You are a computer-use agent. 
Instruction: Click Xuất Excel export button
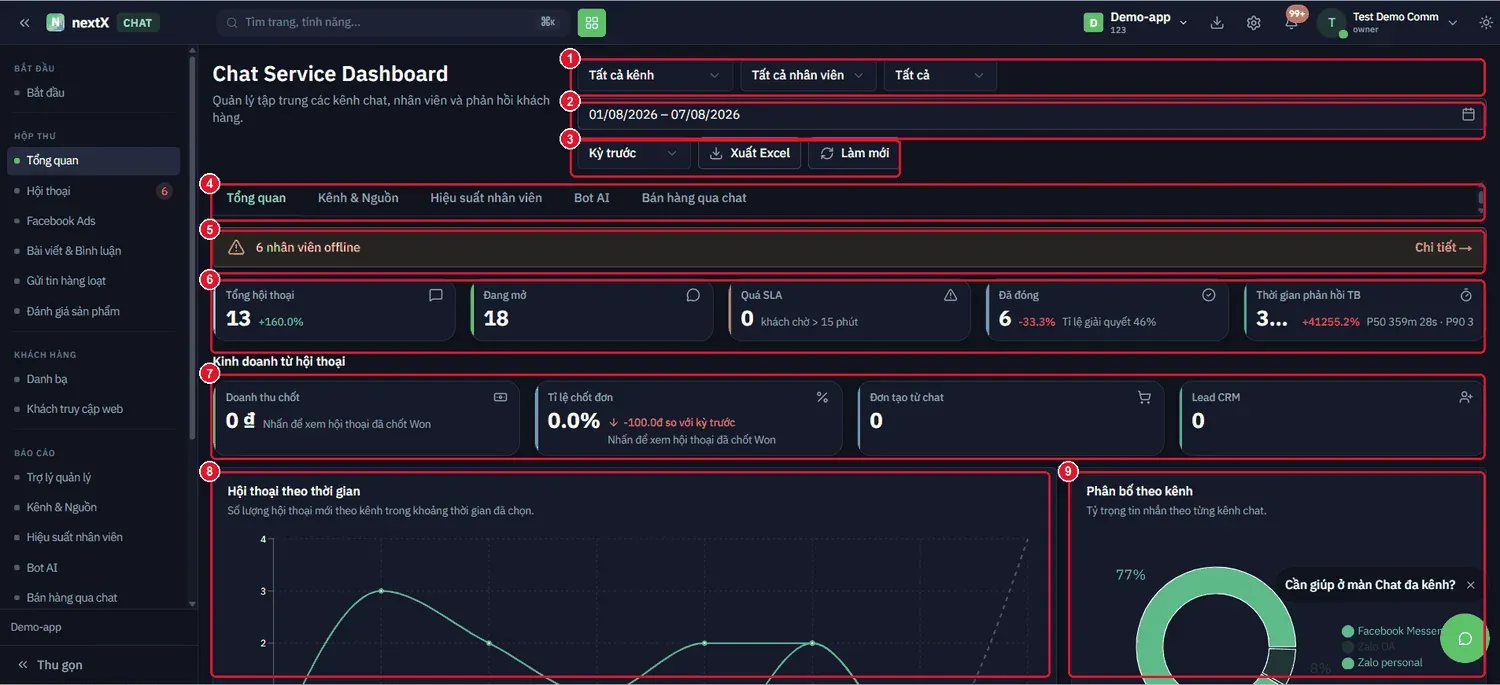[749, 153]
